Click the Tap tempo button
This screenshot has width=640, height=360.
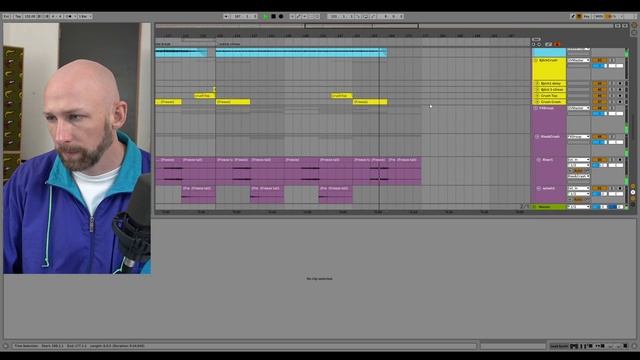pyautogui.click(x=18, y=16)
